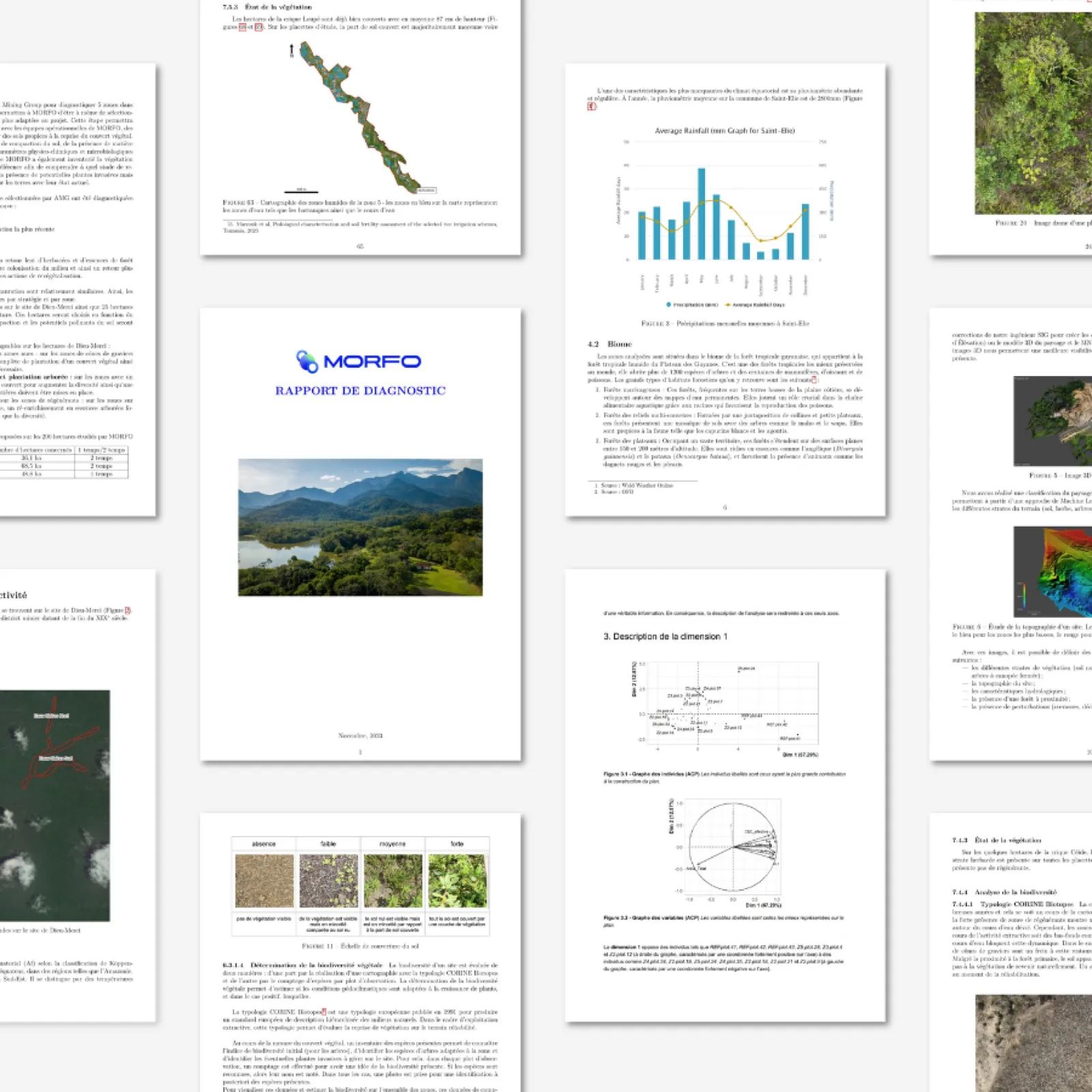Select the '4.2 Biome' section heading

tap(610, 344)
